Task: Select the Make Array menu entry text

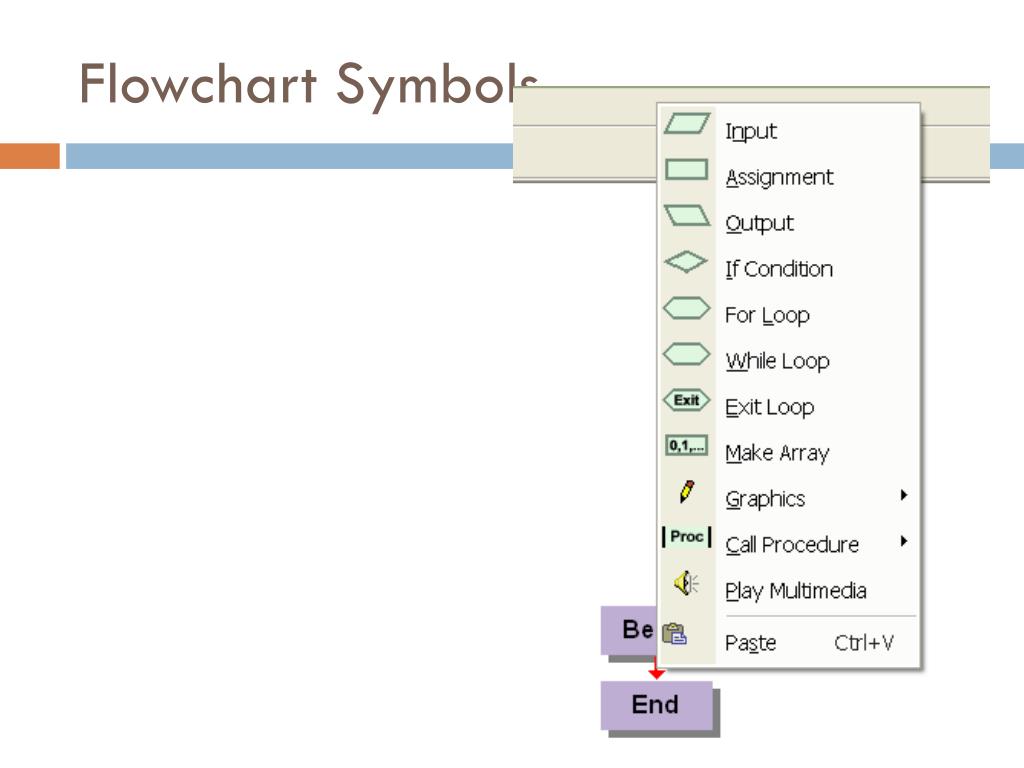Action: [x=777, y=453]
